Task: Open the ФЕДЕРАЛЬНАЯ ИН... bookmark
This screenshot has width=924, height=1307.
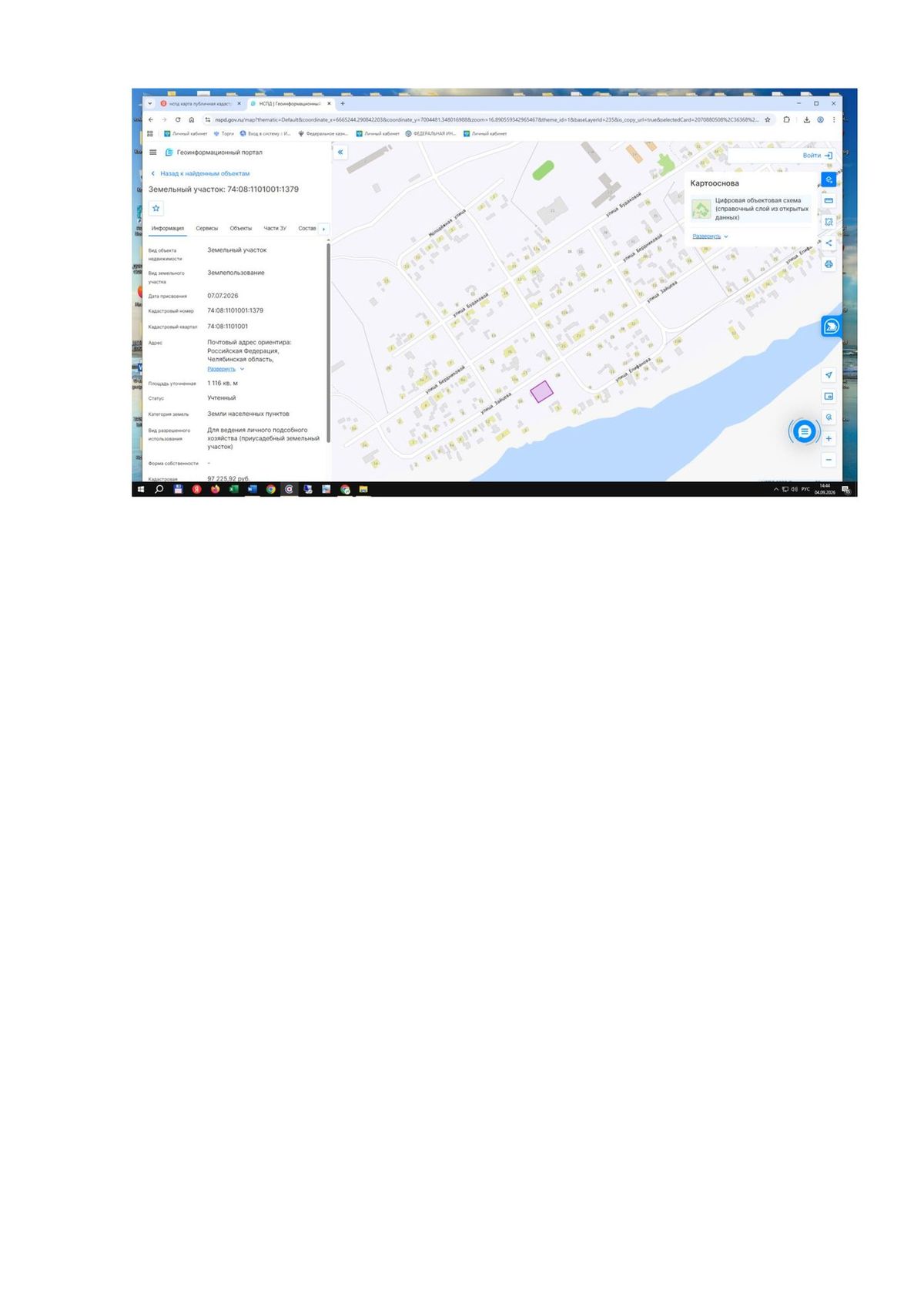Action: coord(431,133)
